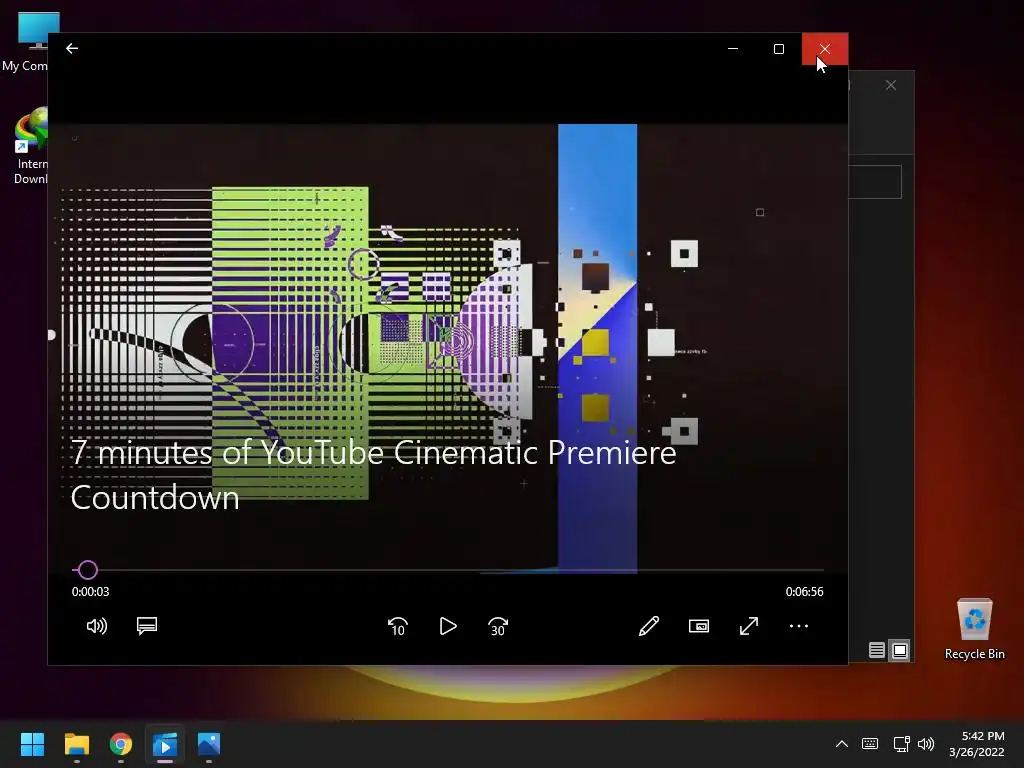The width and height of the screenshot is (1024, 768).
Task: Click remaining time 0:06:56
Action: pos(805,592)
